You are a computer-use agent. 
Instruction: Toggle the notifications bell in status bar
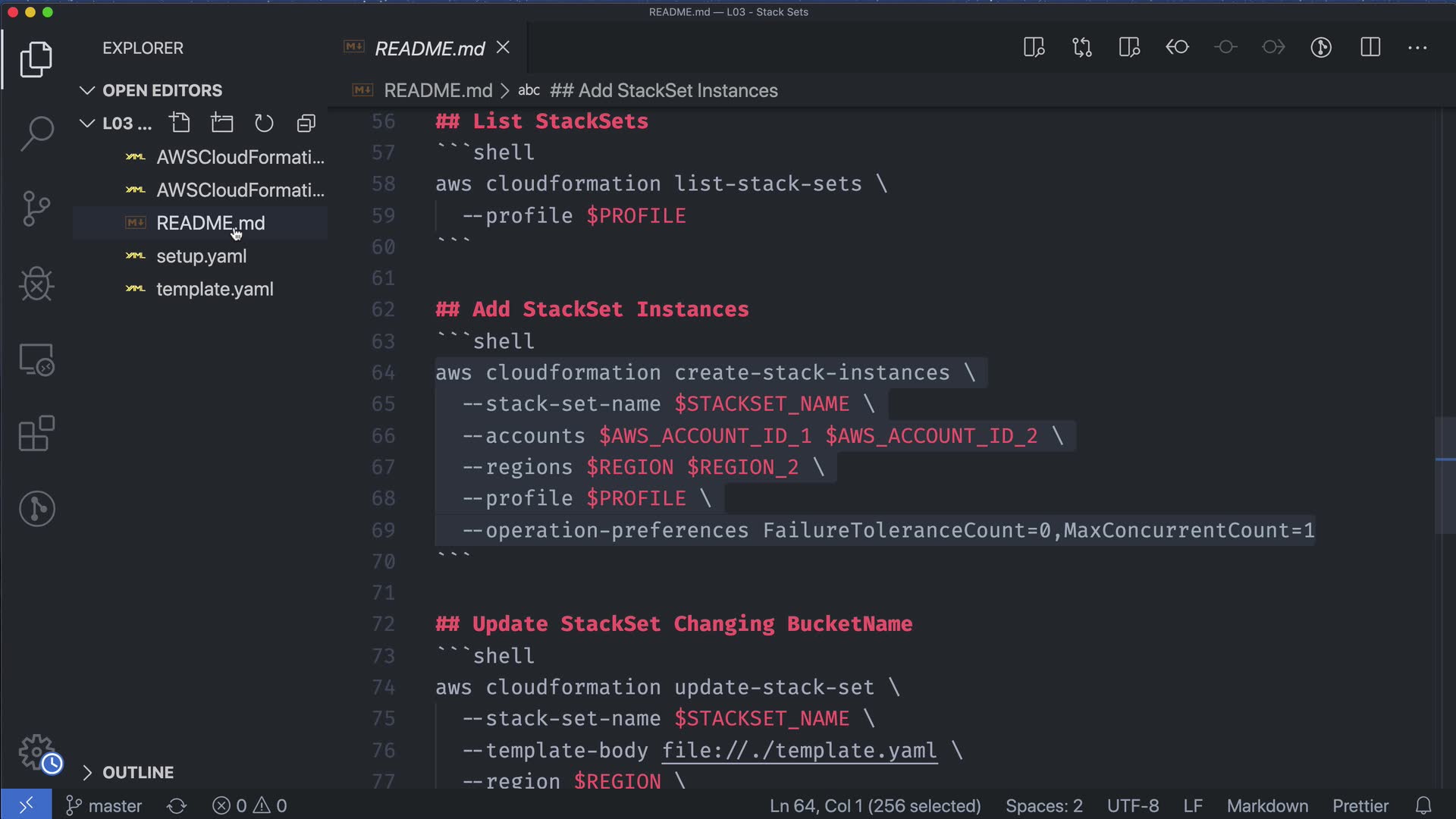(1423, 805)
